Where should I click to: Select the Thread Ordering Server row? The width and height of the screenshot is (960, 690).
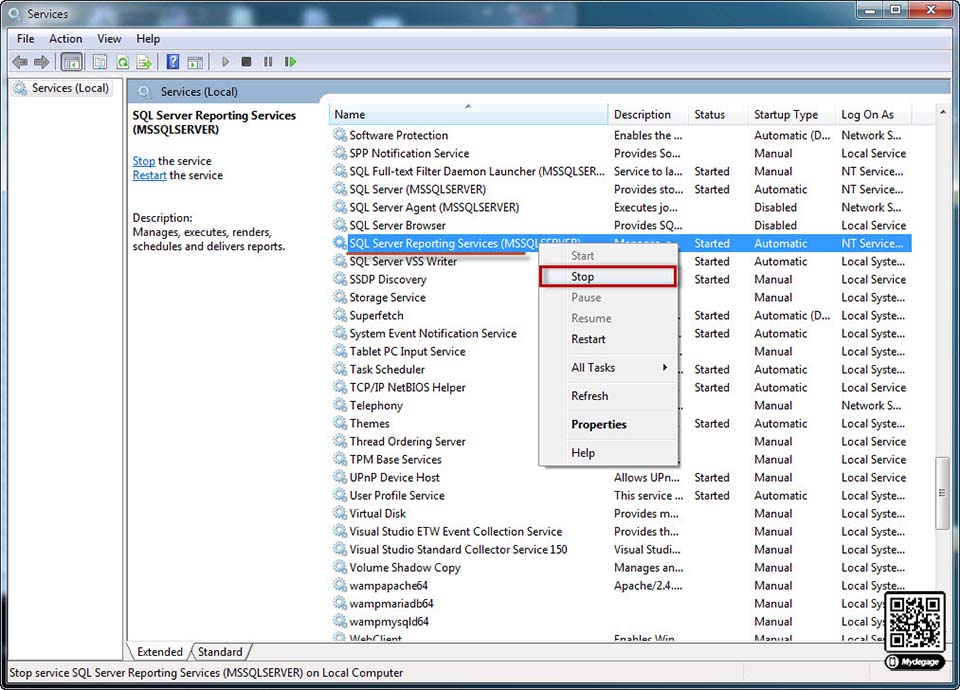pos(620,441)
